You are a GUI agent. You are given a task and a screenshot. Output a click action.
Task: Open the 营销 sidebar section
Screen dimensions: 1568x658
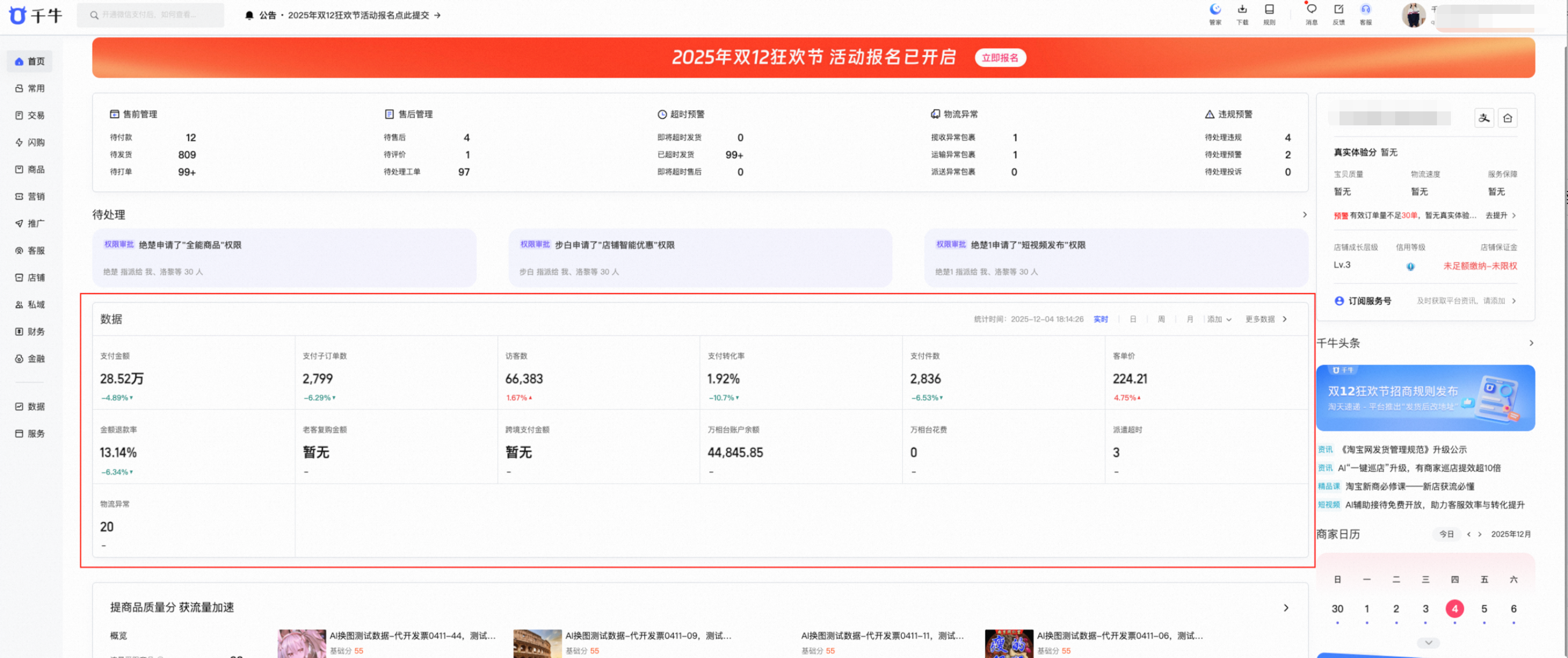30,197
